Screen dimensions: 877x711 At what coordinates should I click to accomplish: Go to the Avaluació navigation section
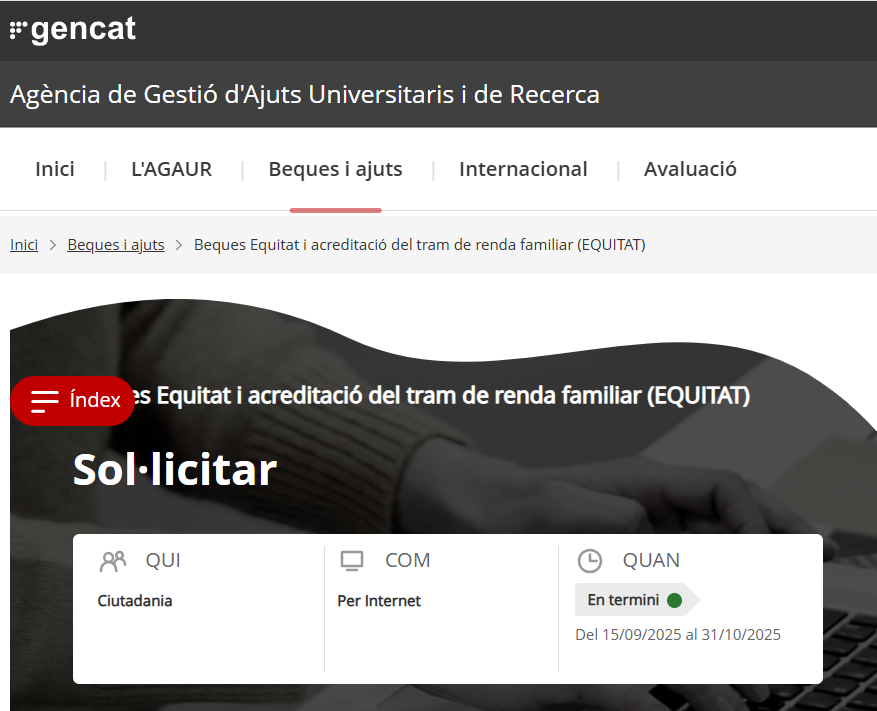tap(690, 169)
